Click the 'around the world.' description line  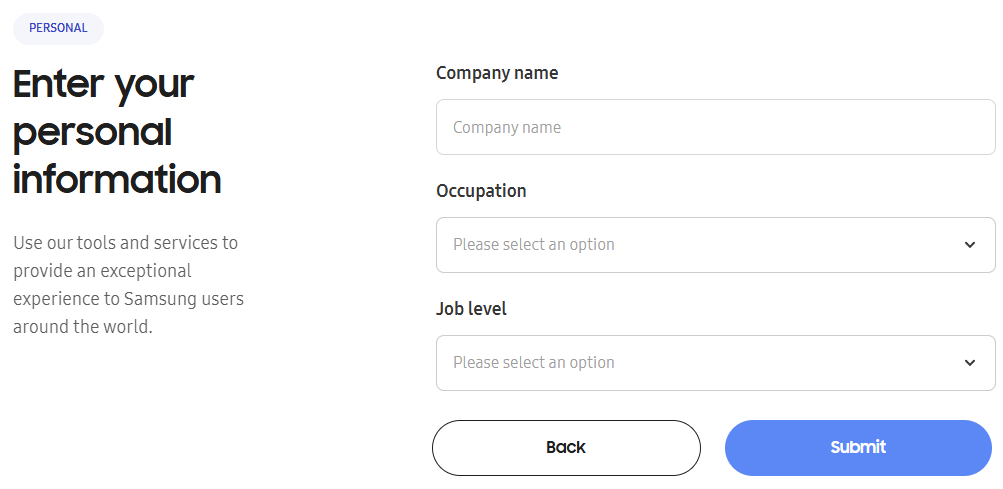click(83, 327)
